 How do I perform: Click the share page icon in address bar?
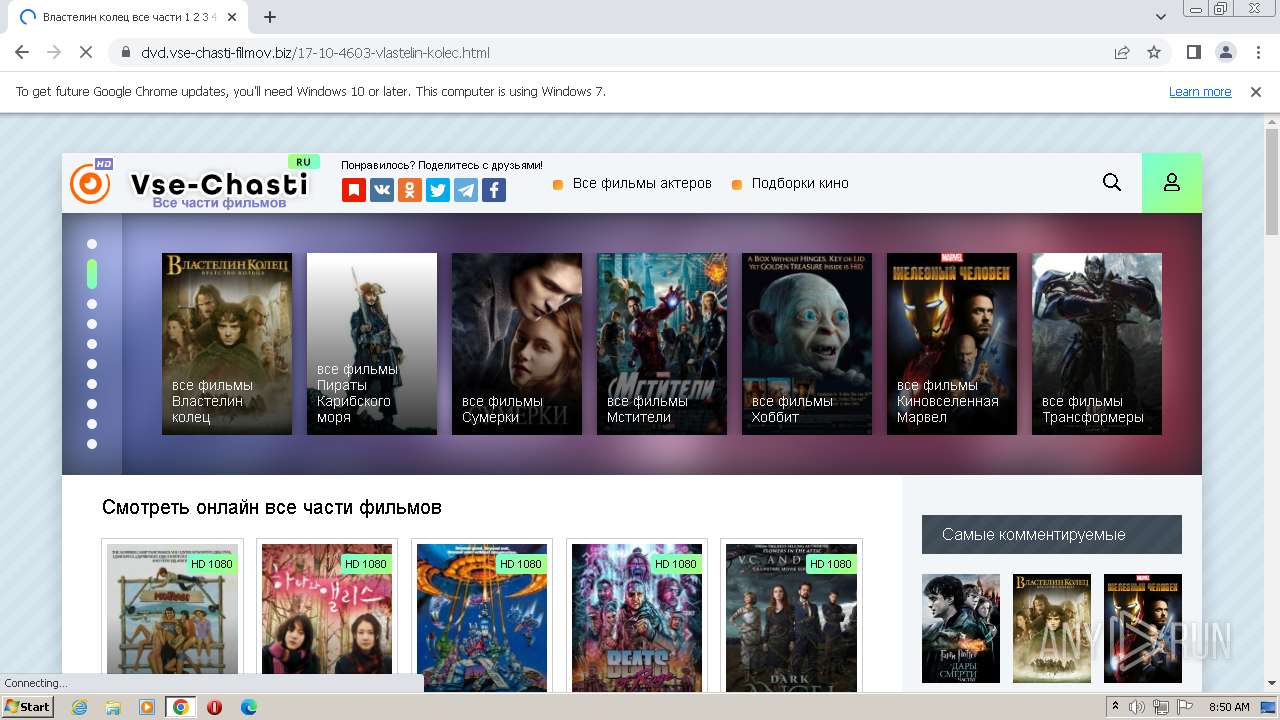[1122, 52]
